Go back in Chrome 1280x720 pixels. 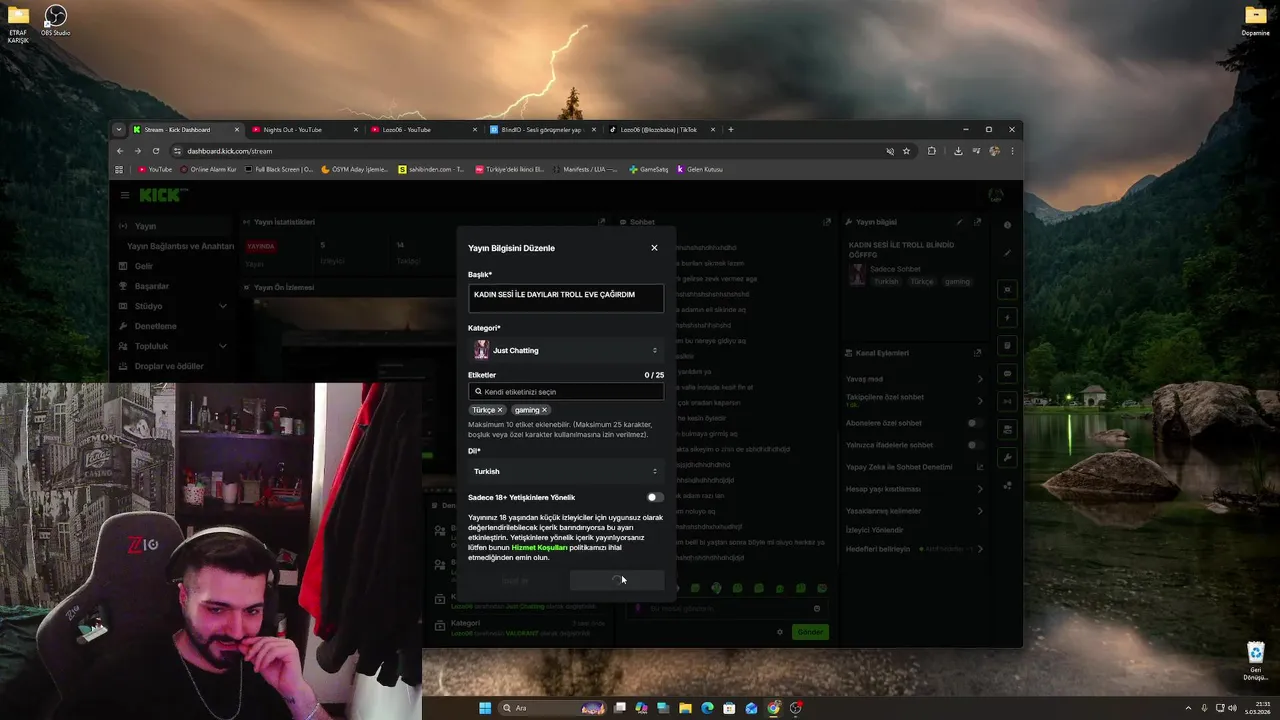tap(120, 151)
